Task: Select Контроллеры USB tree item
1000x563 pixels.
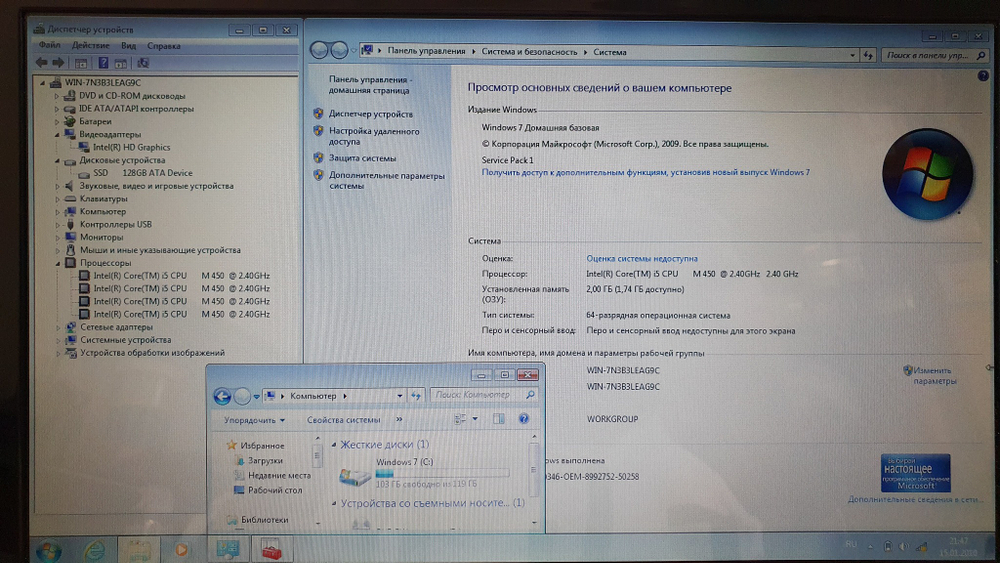Action: [x=115, y=224]
